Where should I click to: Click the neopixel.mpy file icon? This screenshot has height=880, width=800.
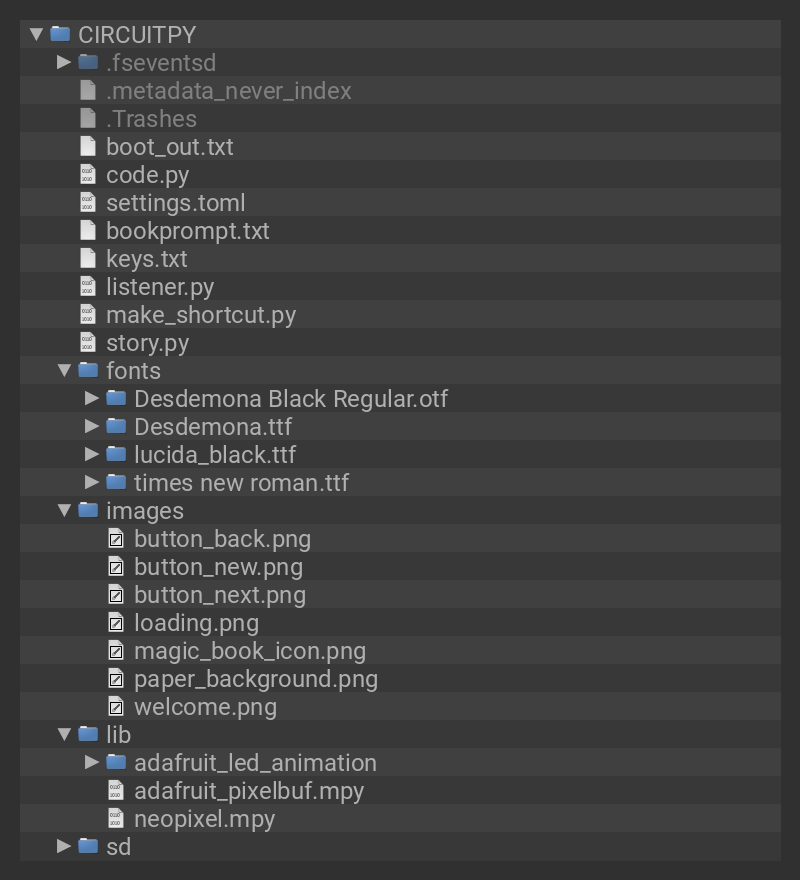click(x=116, y=818)
